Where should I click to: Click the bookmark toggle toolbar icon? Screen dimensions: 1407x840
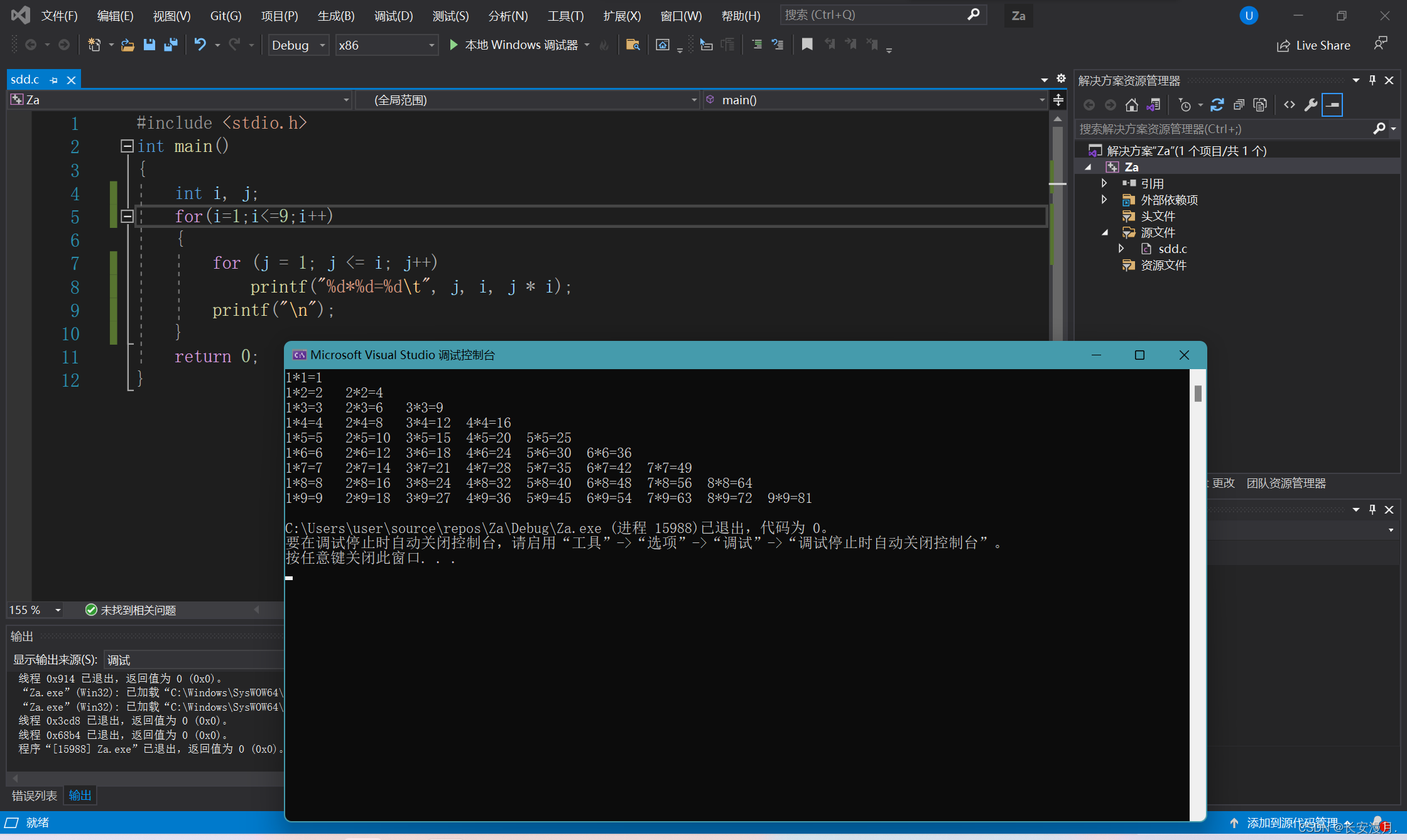click(807, 45)
